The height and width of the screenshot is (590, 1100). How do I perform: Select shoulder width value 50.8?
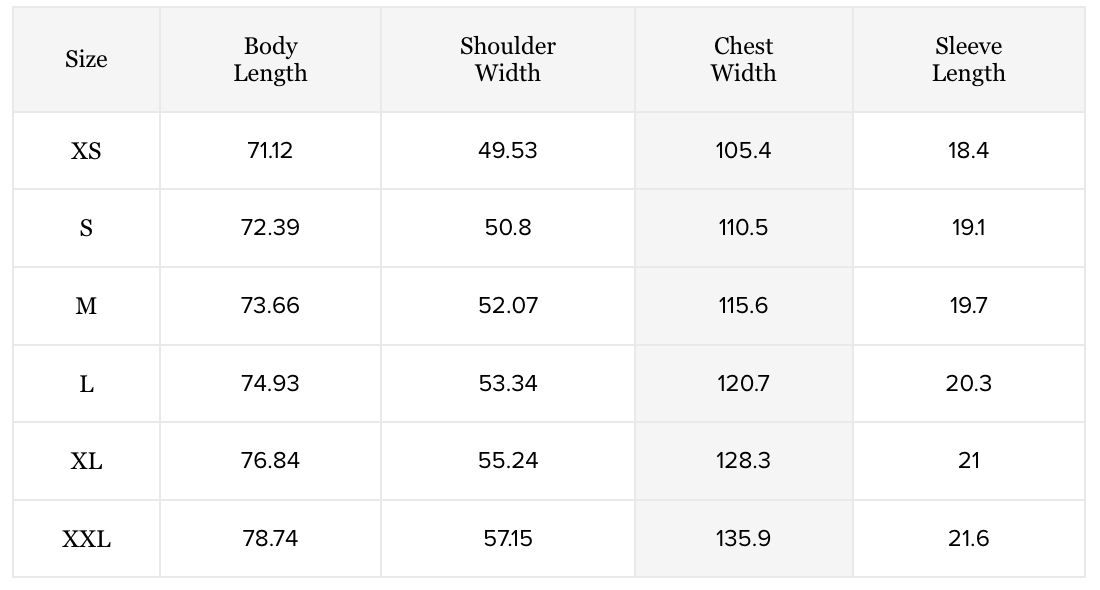508,228
